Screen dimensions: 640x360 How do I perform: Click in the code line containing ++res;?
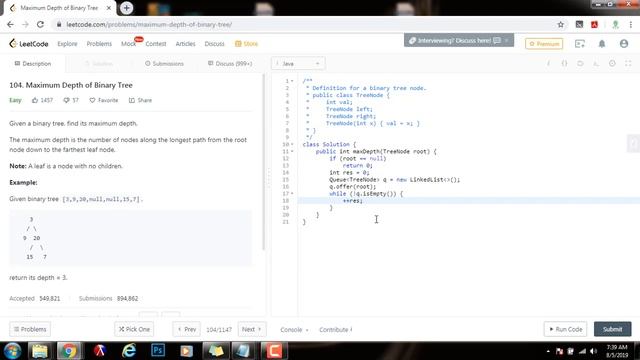(469, 200)
